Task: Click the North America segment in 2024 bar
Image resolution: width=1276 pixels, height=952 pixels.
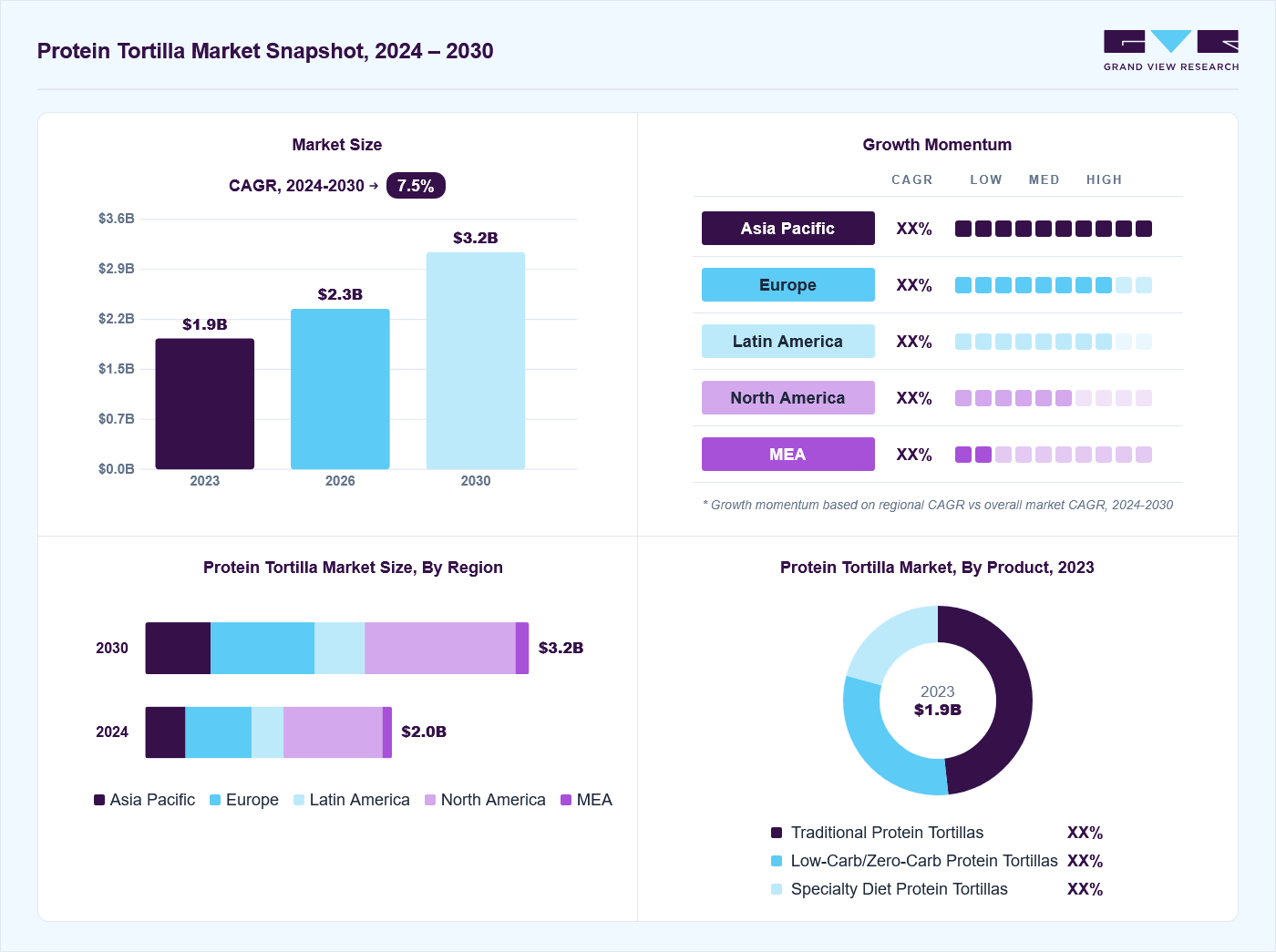Action: click(333, 732)
